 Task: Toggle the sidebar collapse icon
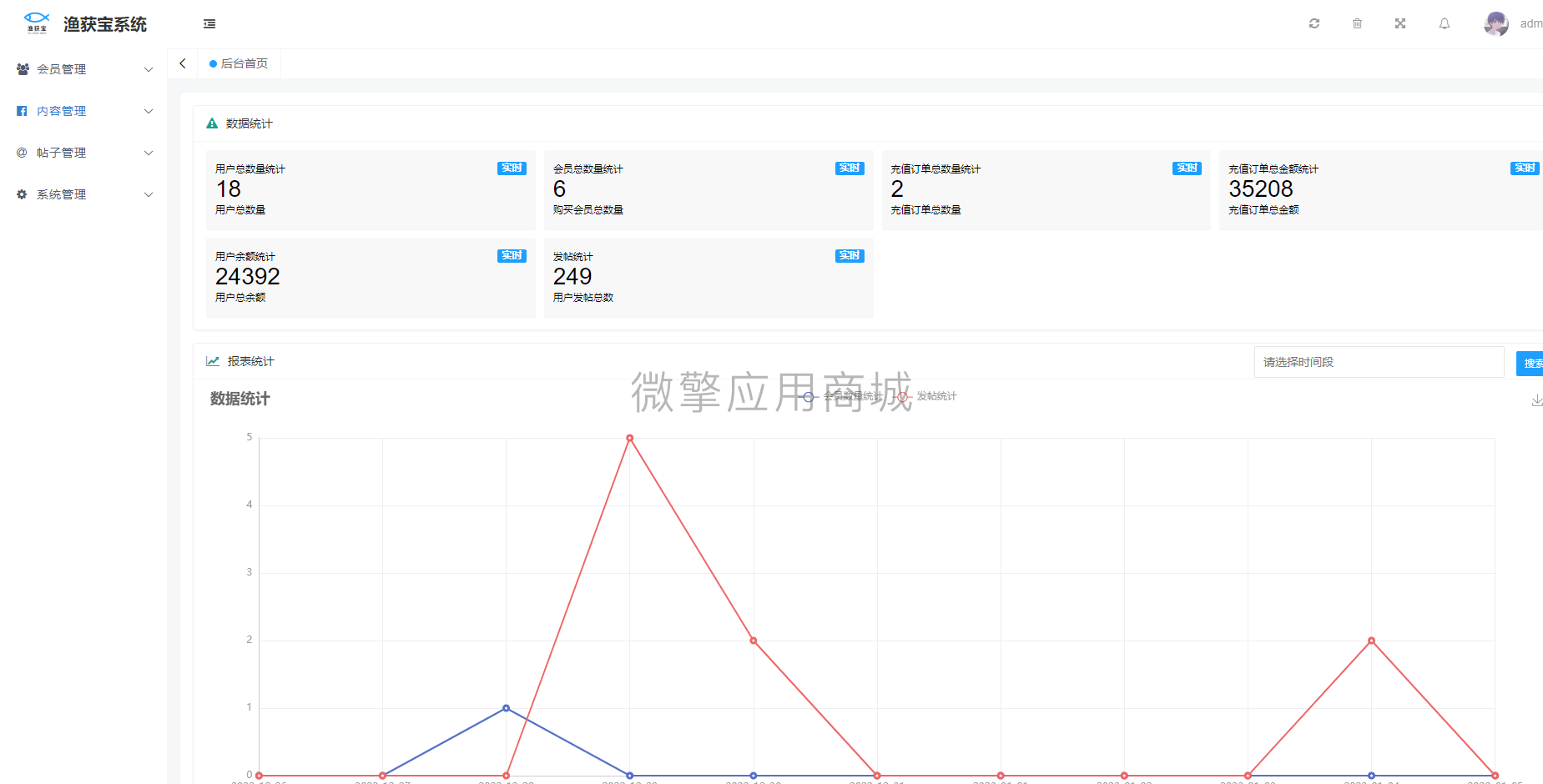[209, 24]
